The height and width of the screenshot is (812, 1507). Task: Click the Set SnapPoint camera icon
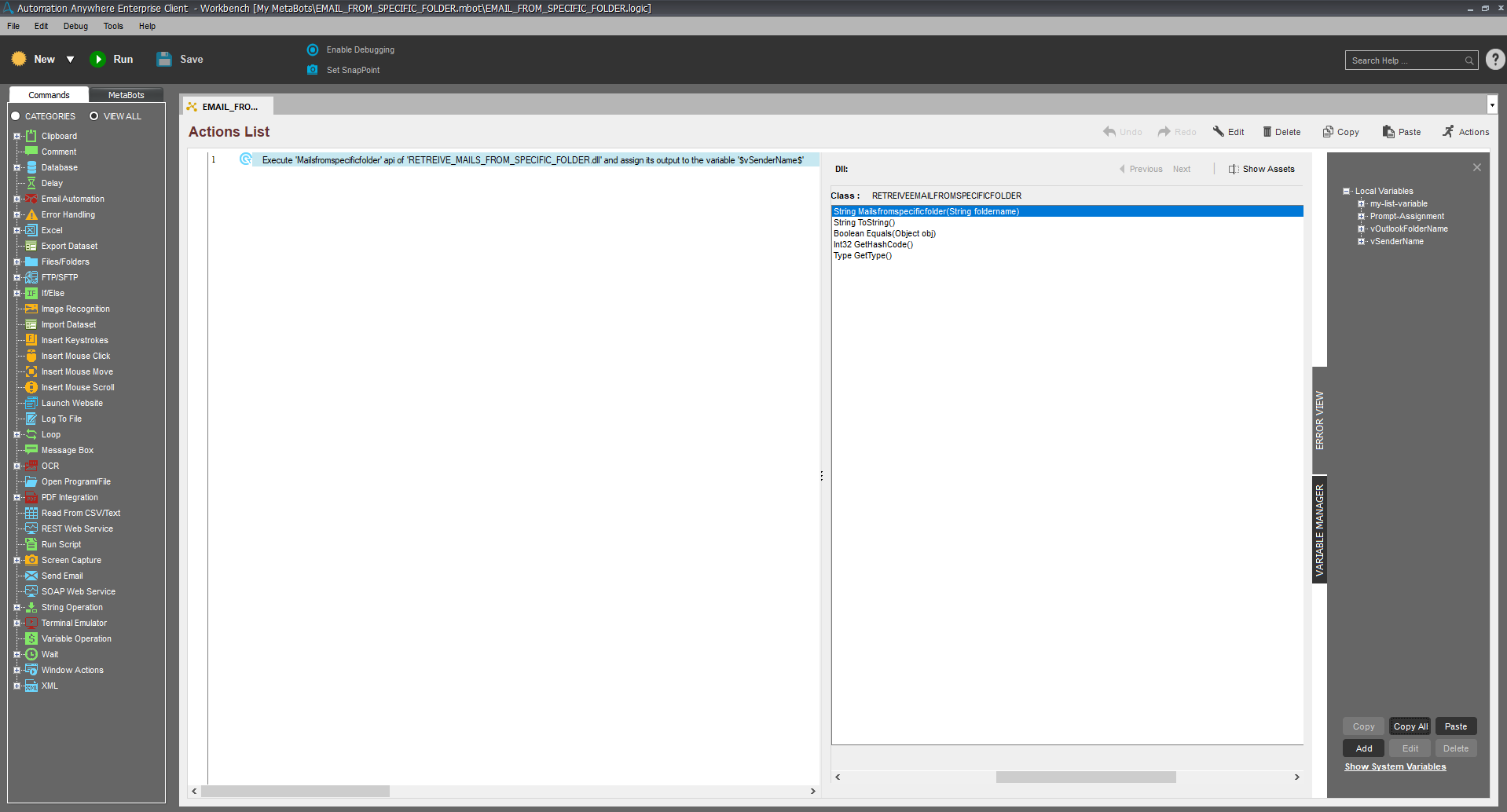pyautogui.click(x=313, y=70)
